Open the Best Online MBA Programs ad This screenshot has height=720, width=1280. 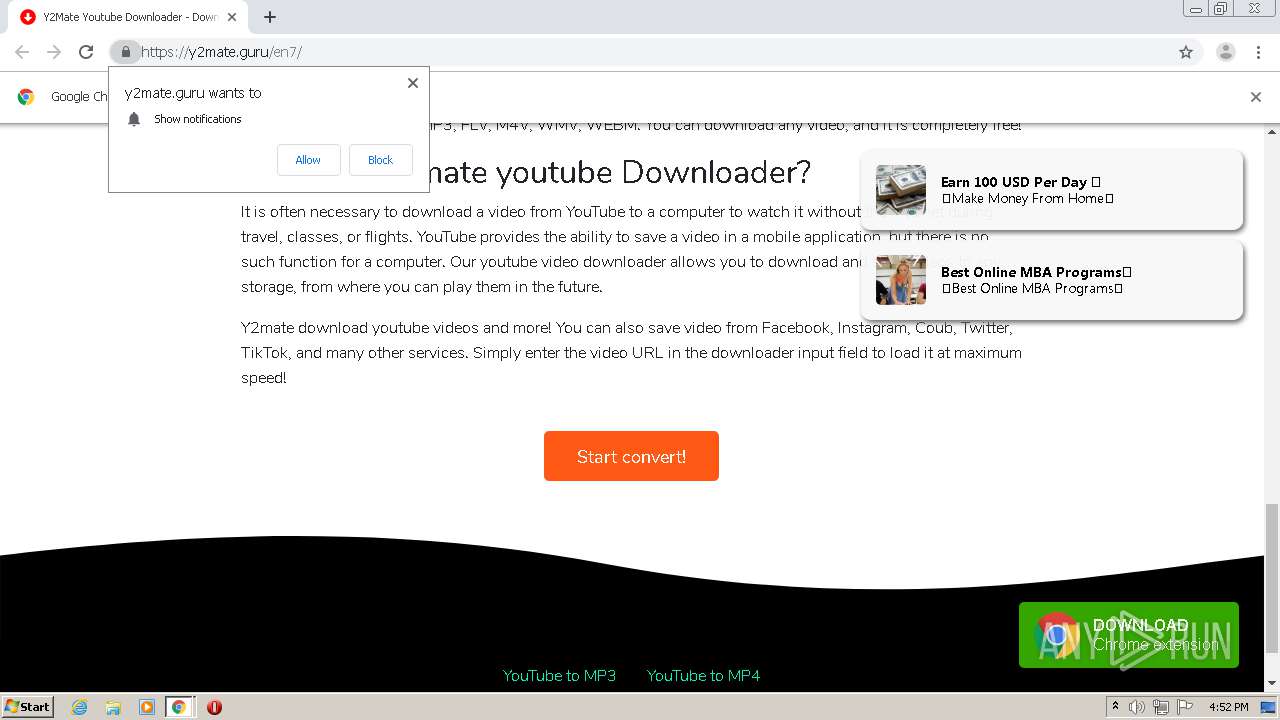coord(1052,280)
